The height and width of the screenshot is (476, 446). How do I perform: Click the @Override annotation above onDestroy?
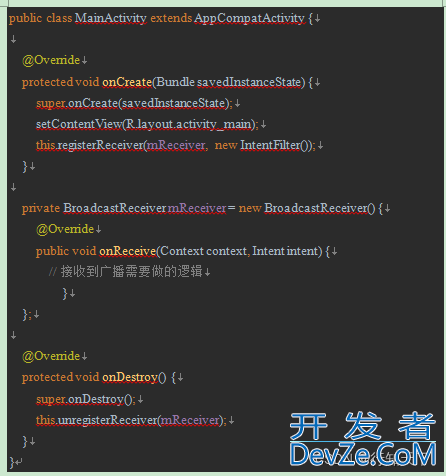click(51, 356)
